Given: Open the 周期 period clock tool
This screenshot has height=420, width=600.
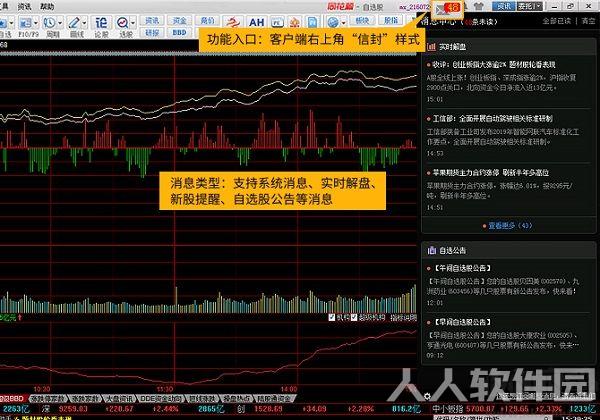Looking at the screenshot, I should click(x=49, y=23).
